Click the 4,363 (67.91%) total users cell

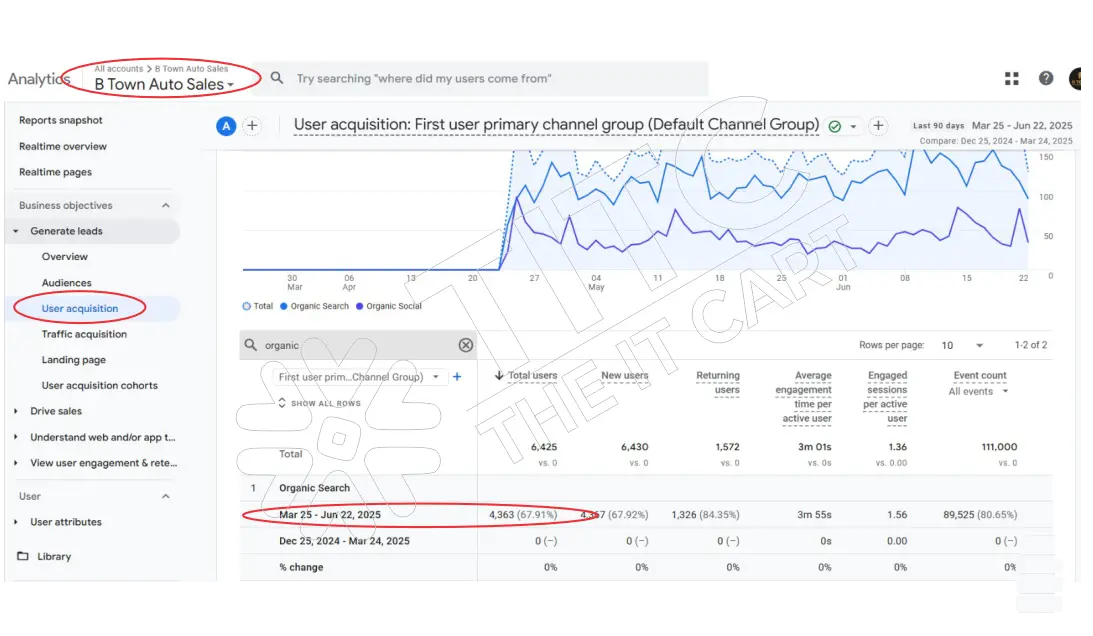click(x=523, y=515)
